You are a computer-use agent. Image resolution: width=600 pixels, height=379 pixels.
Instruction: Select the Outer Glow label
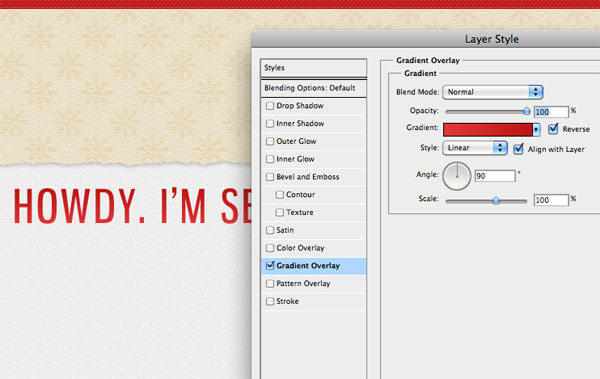click(x=297, y=141)
